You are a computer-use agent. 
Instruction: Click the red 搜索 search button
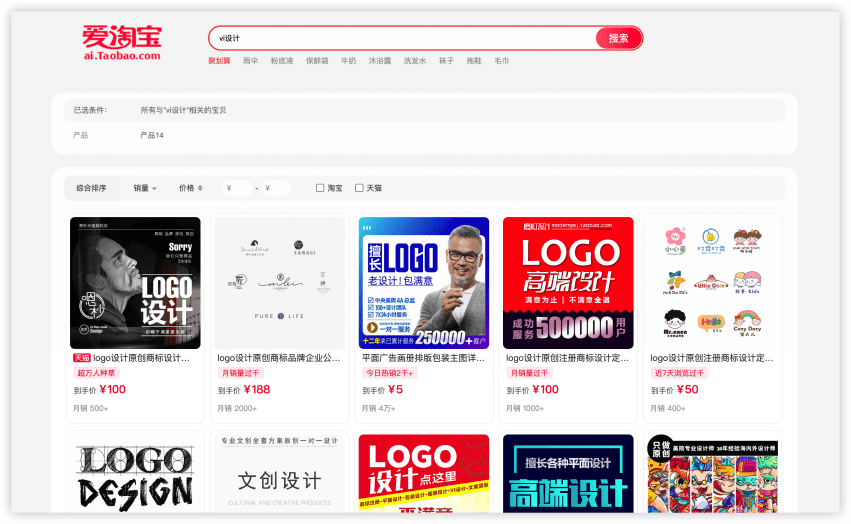618,38
